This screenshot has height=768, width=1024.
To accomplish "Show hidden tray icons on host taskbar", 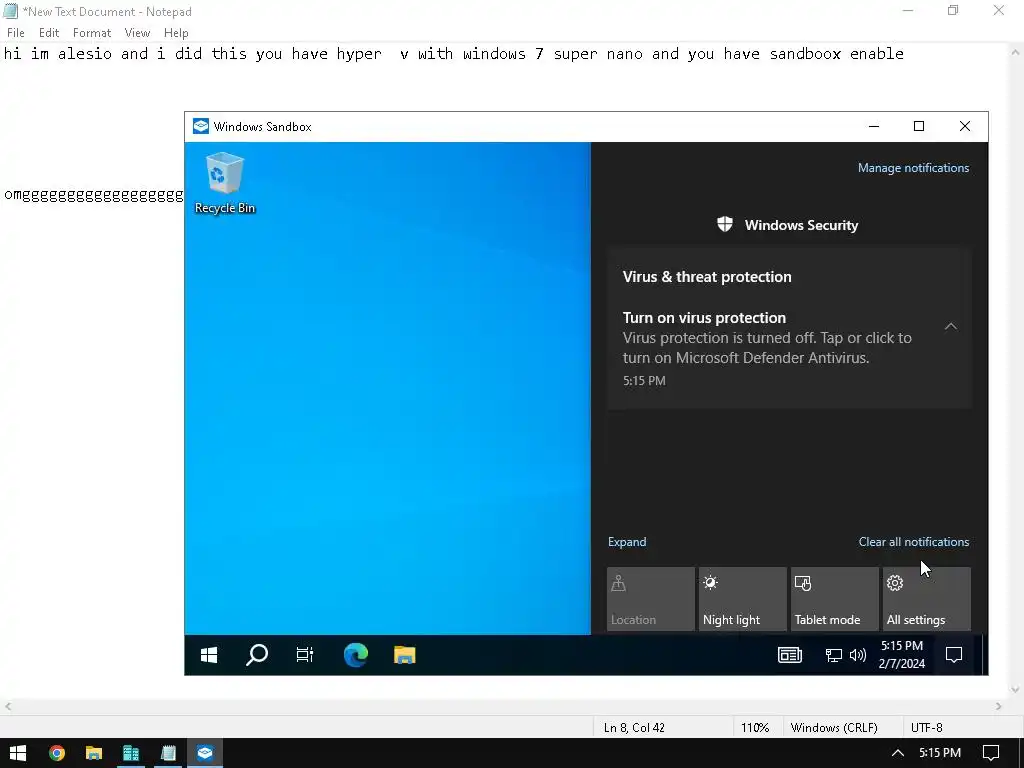I will pyautogui.click(x=898, y=753).
